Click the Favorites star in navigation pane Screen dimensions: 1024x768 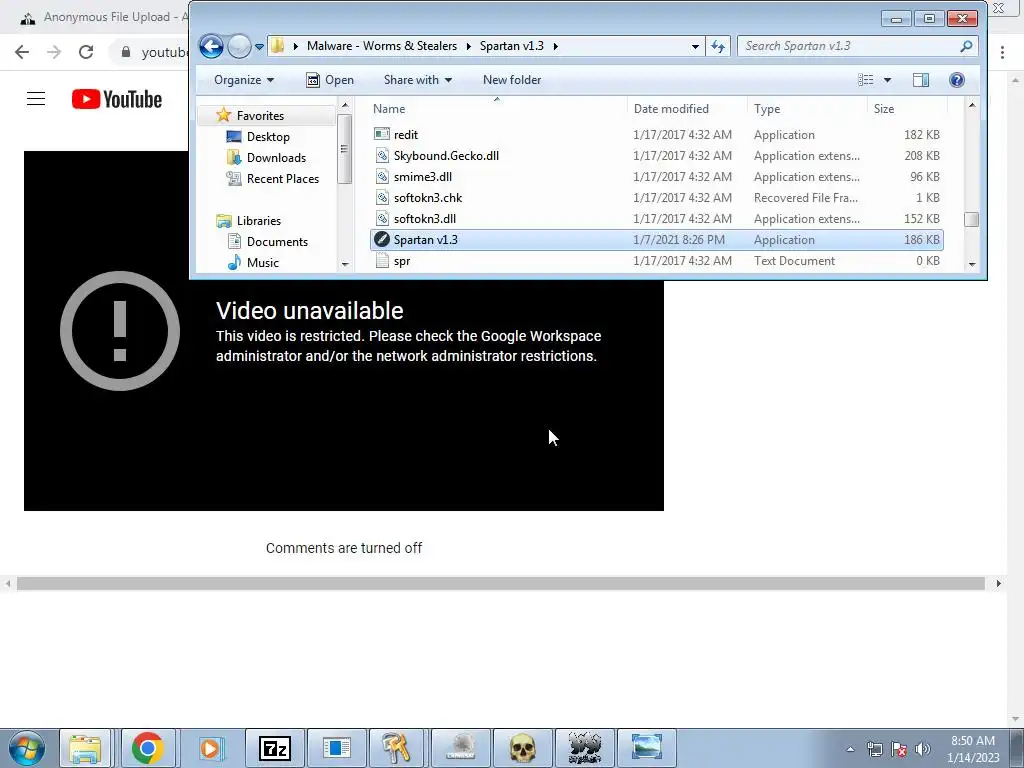[x=223, y=115]
